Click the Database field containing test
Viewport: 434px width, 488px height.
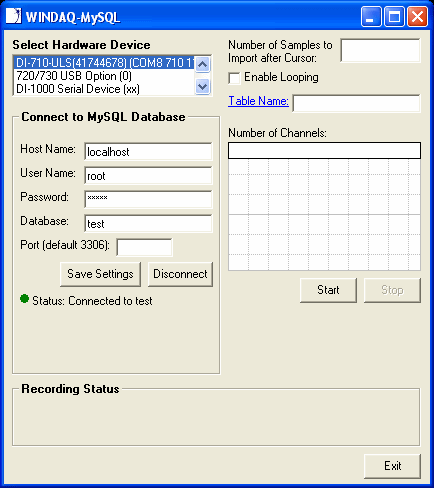(x=148, y=223)
